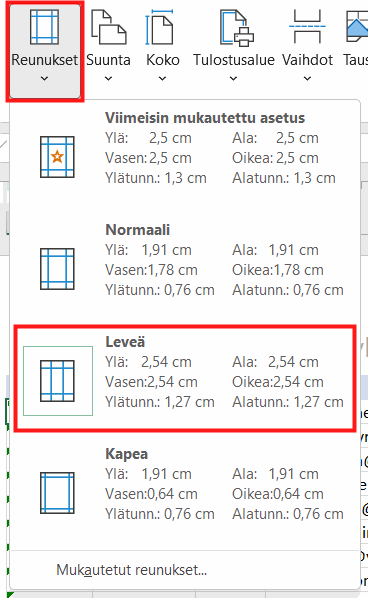Collapse the Reunukset dropdown chevron

point(45,79)
